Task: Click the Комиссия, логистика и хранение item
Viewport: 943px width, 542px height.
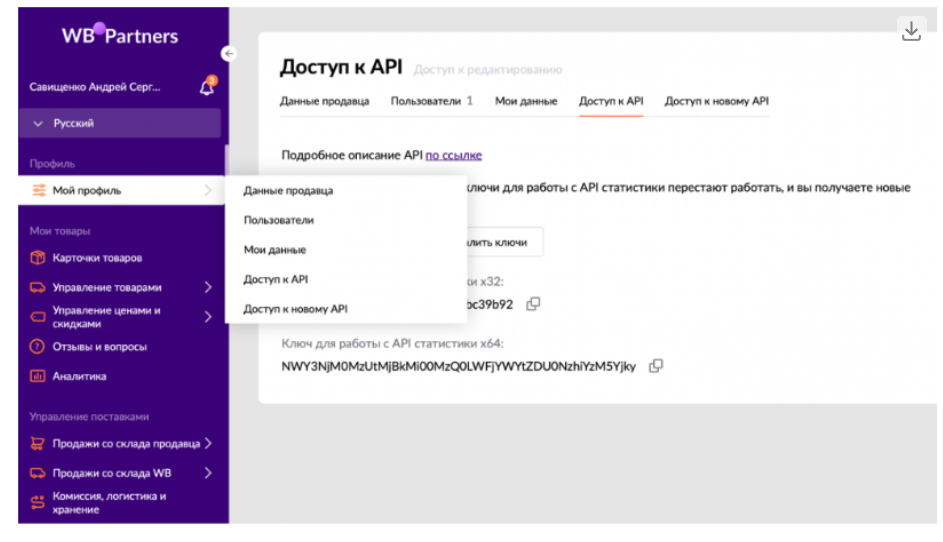Action: (x=109, y=503)
